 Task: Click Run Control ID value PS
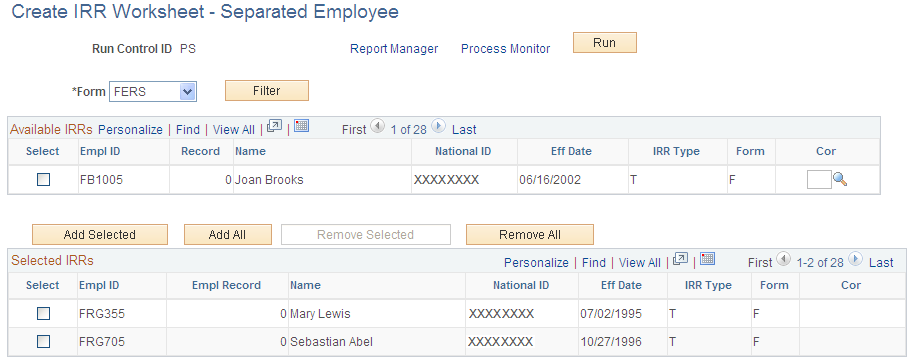[188, 49]
